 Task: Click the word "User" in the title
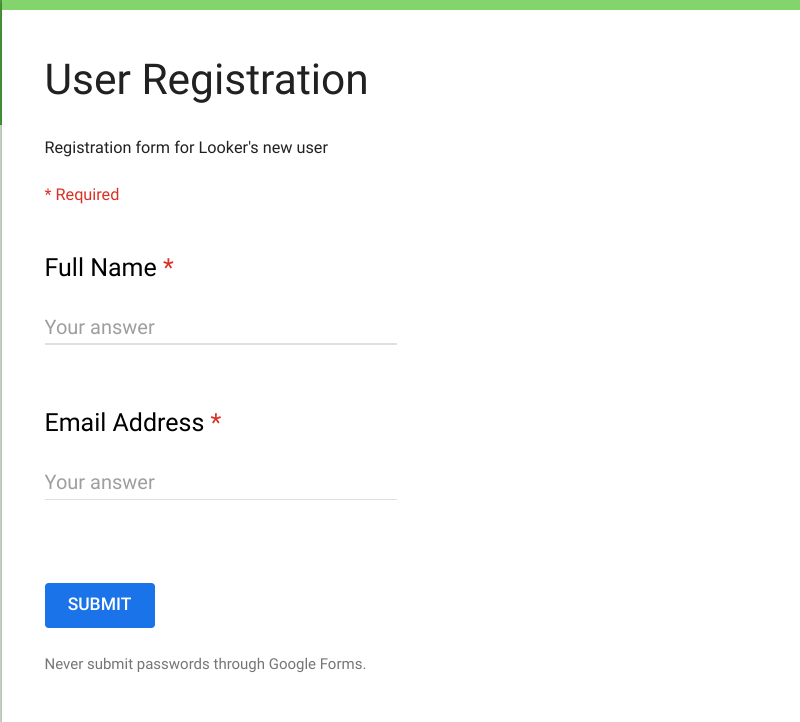[x=88, y=80]
